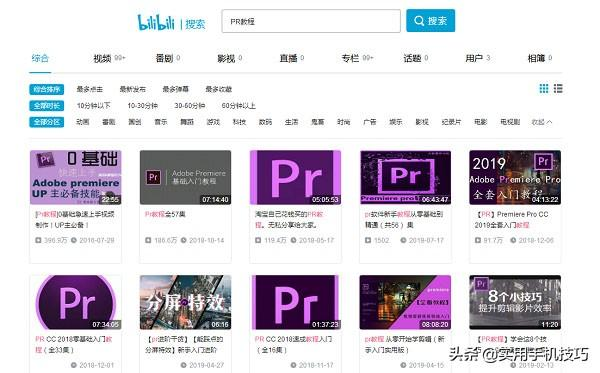Filter by the 电视剧 category
Screen dimensions: 600x373
point(510,122)
